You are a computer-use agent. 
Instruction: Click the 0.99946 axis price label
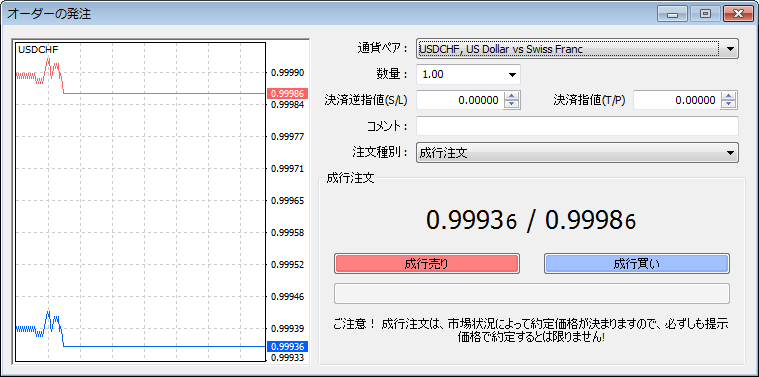[x=288, y=296]
